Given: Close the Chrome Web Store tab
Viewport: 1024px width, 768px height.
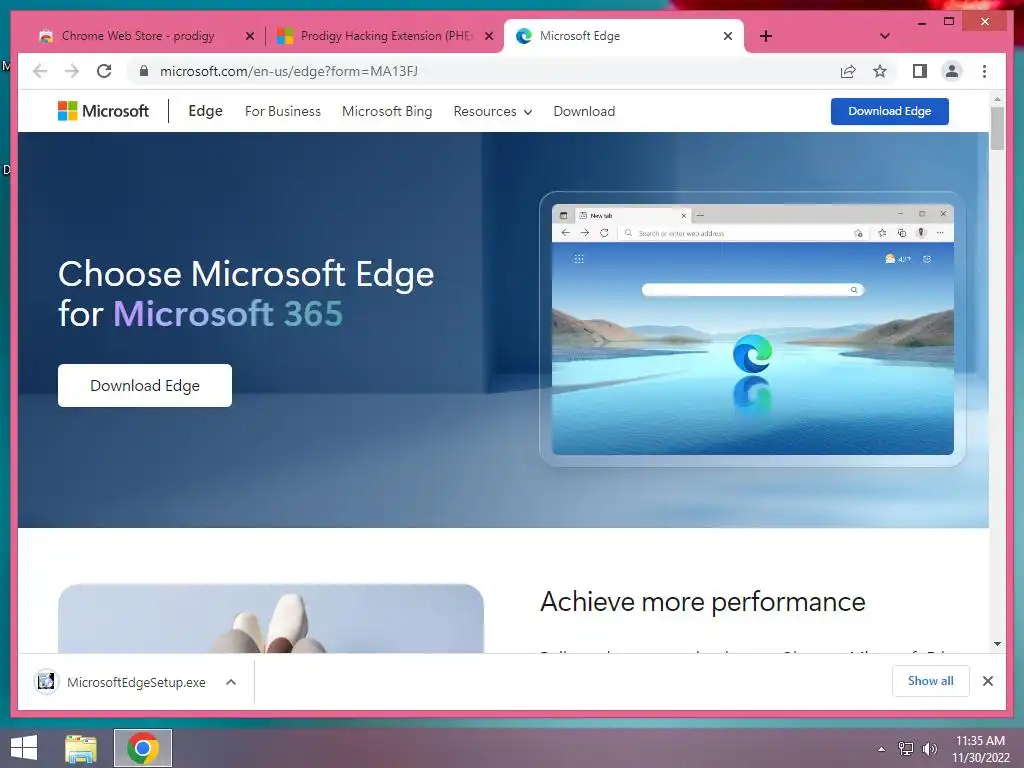Looking at the screenshot, I should (249, 37).
